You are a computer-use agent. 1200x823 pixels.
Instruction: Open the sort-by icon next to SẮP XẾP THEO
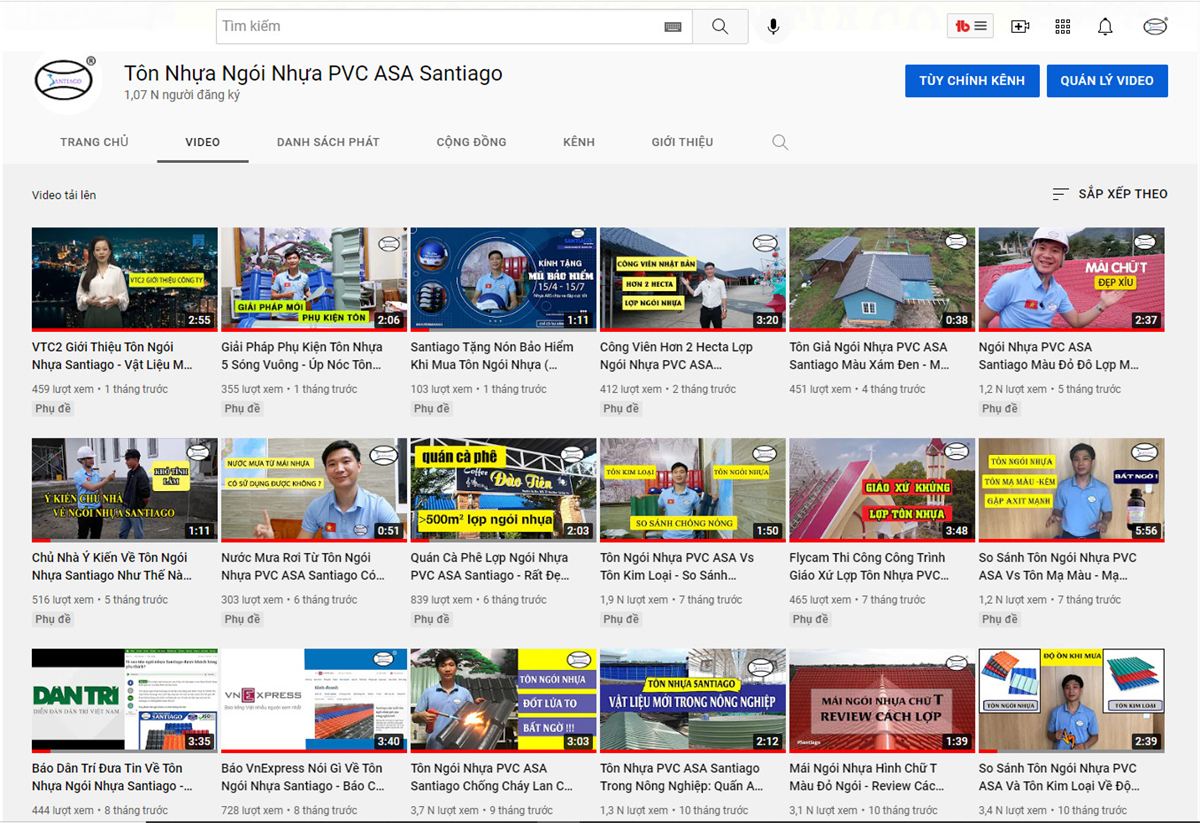1061,194
